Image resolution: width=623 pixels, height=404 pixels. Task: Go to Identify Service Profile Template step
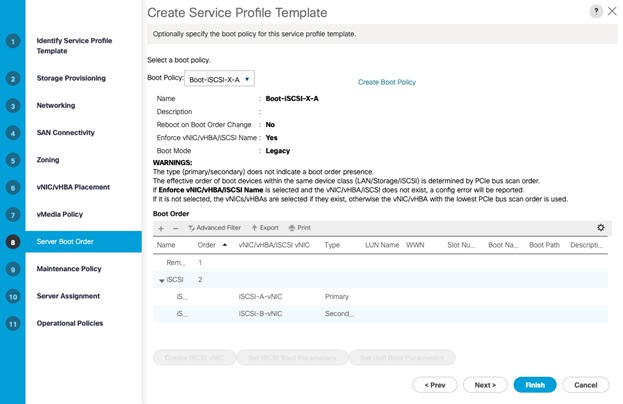74,46
